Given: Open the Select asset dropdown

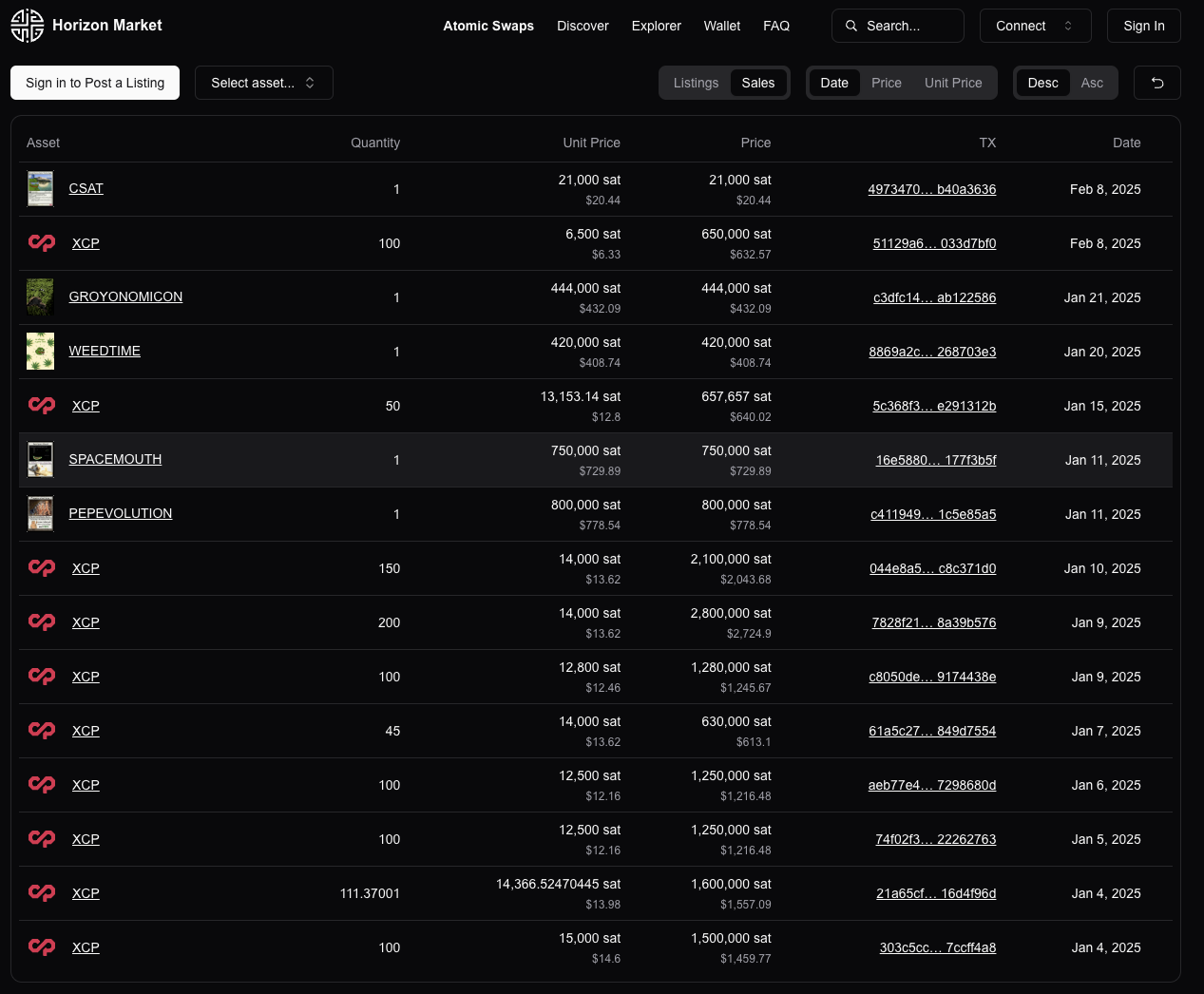Looking at the screenshot, I should (x=264, y=83).
